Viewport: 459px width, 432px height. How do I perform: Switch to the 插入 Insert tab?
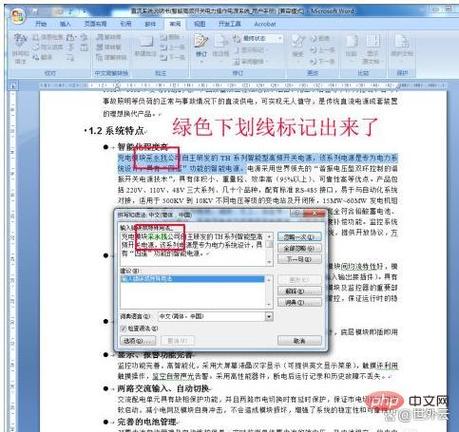pos(65,24)
